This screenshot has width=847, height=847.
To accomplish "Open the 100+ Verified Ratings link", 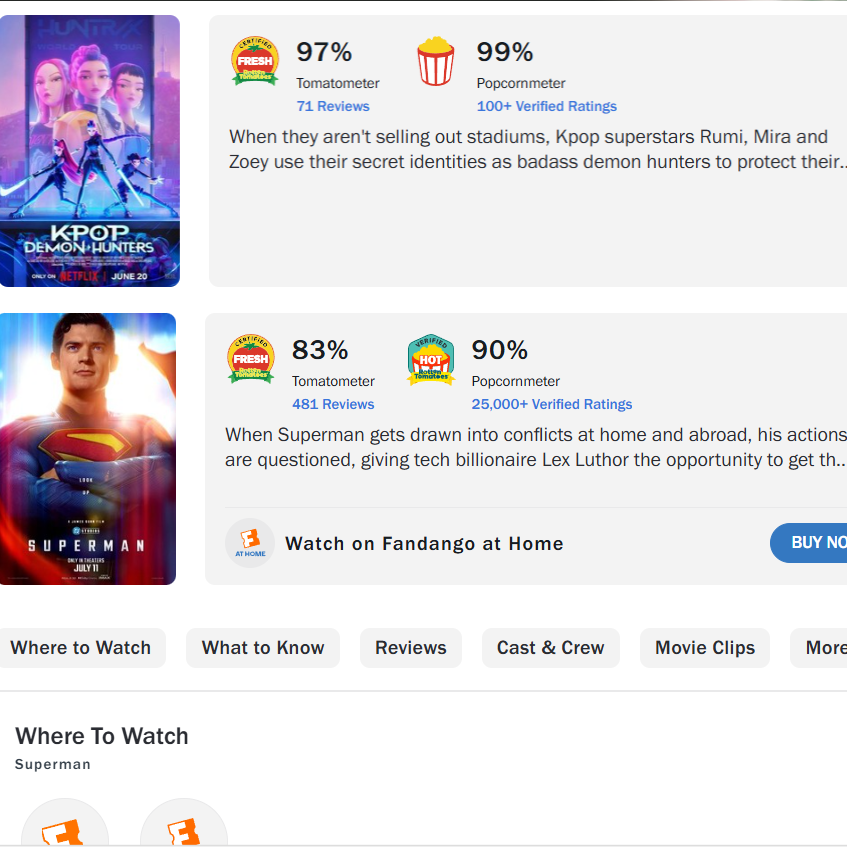I will [546, 106].
